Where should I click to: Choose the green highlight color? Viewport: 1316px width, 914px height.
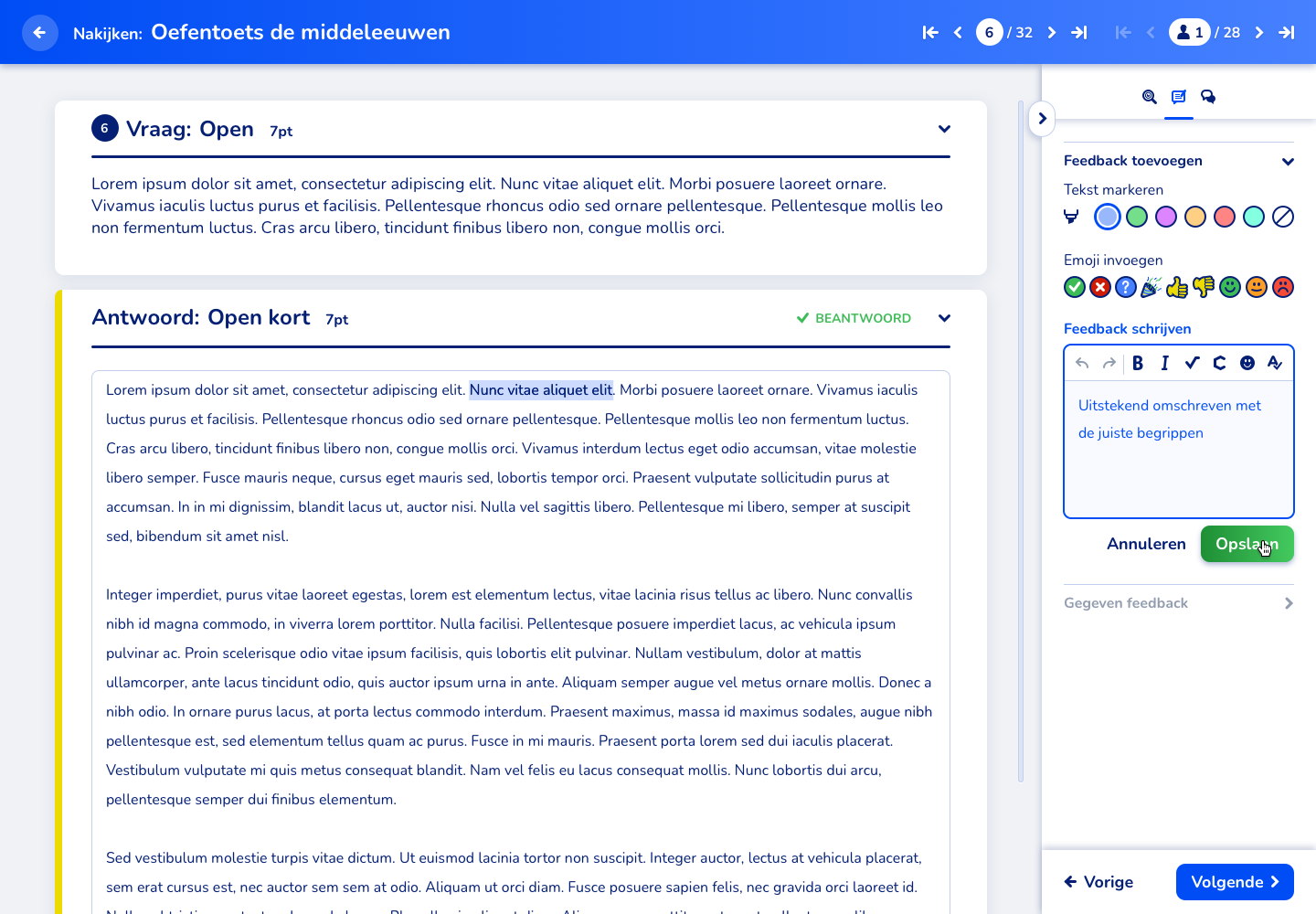[x=1137, y=217]
